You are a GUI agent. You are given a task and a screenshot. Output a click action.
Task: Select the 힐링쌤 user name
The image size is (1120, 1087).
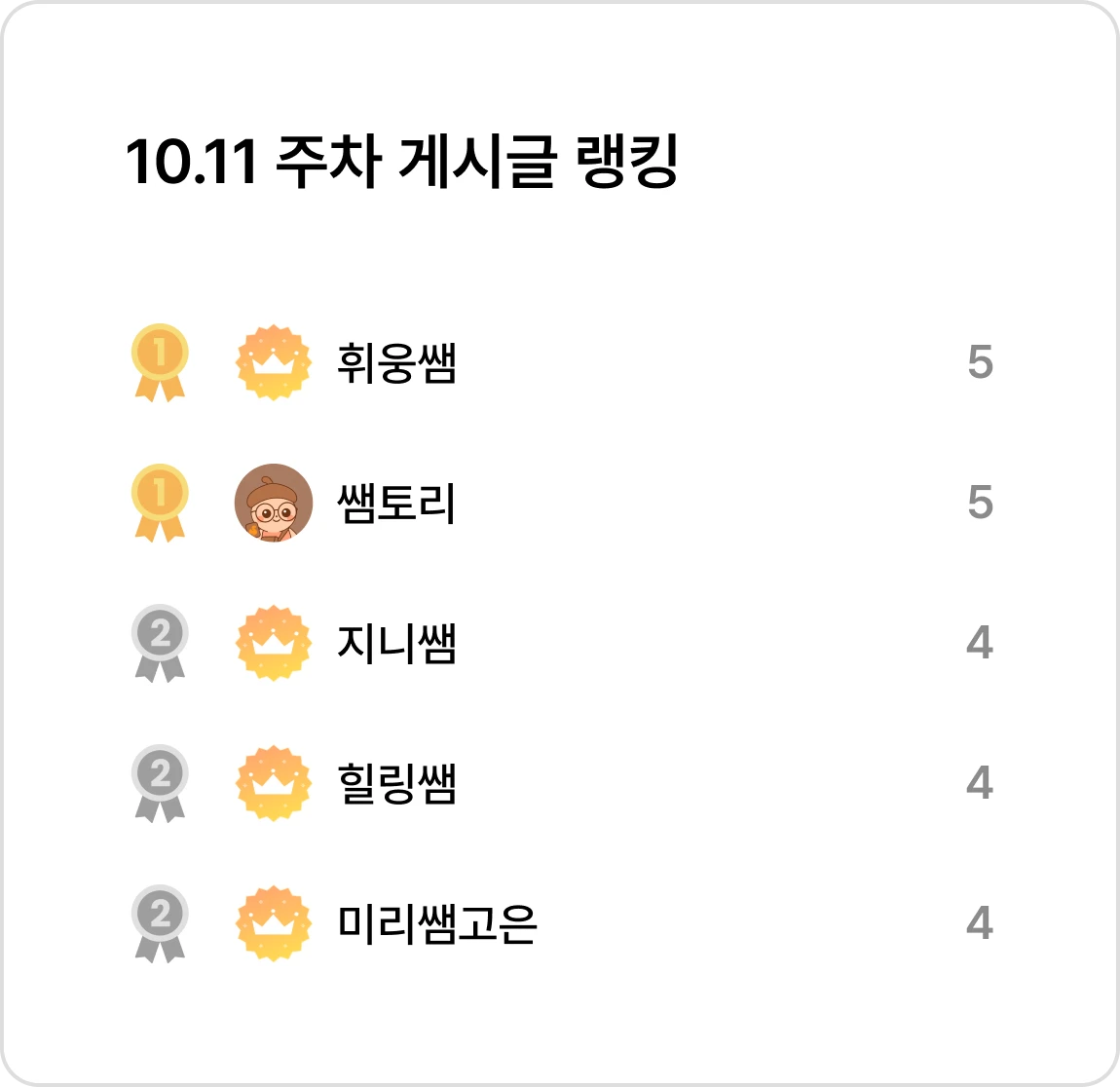point(396,783)
